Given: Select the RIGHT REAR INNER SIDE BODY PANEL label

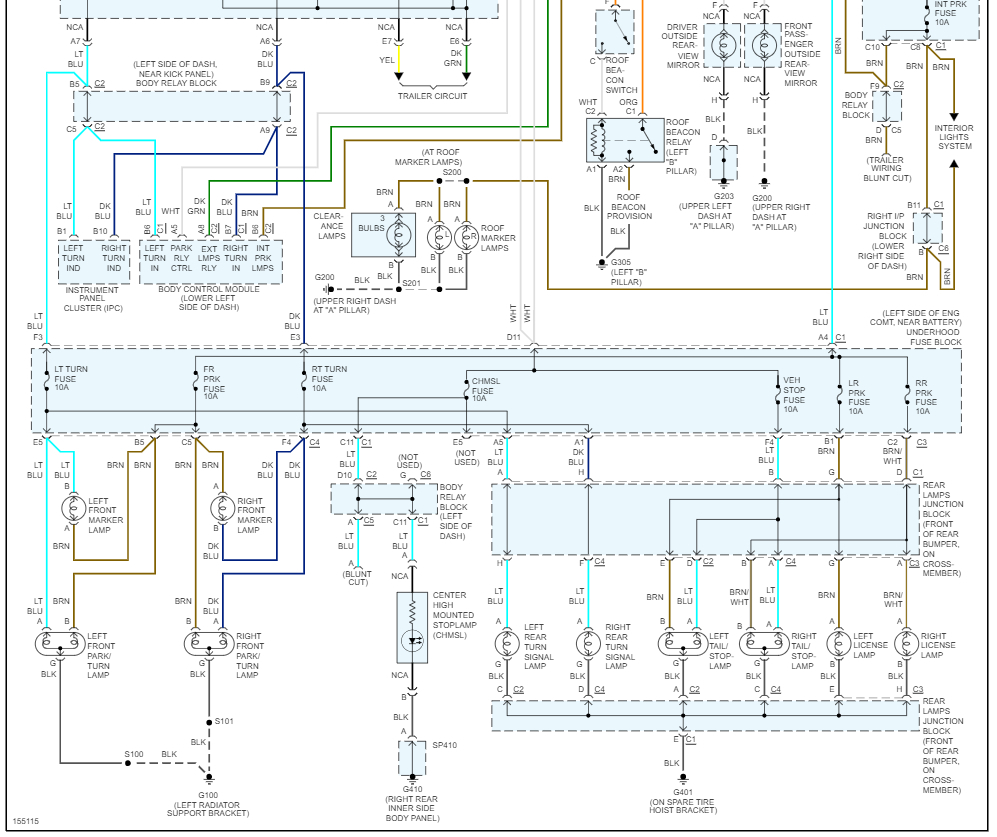Looking at the screenshot, I should point(412,808).
